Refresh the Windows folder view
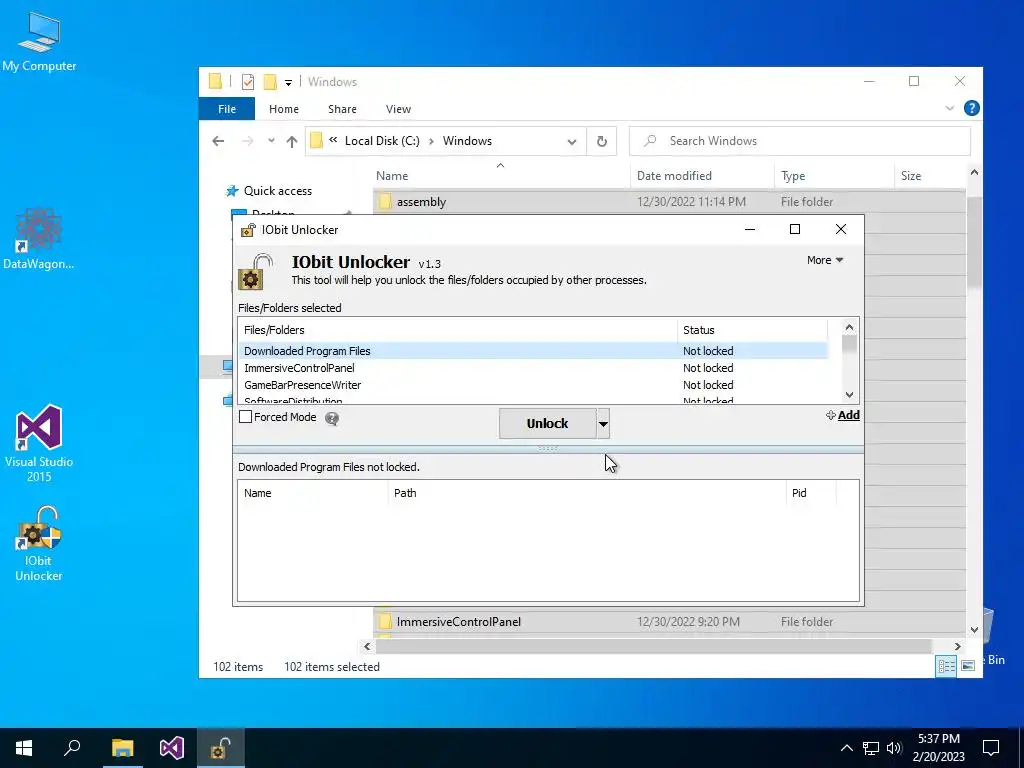1024x768 pixels. (601, 141)
